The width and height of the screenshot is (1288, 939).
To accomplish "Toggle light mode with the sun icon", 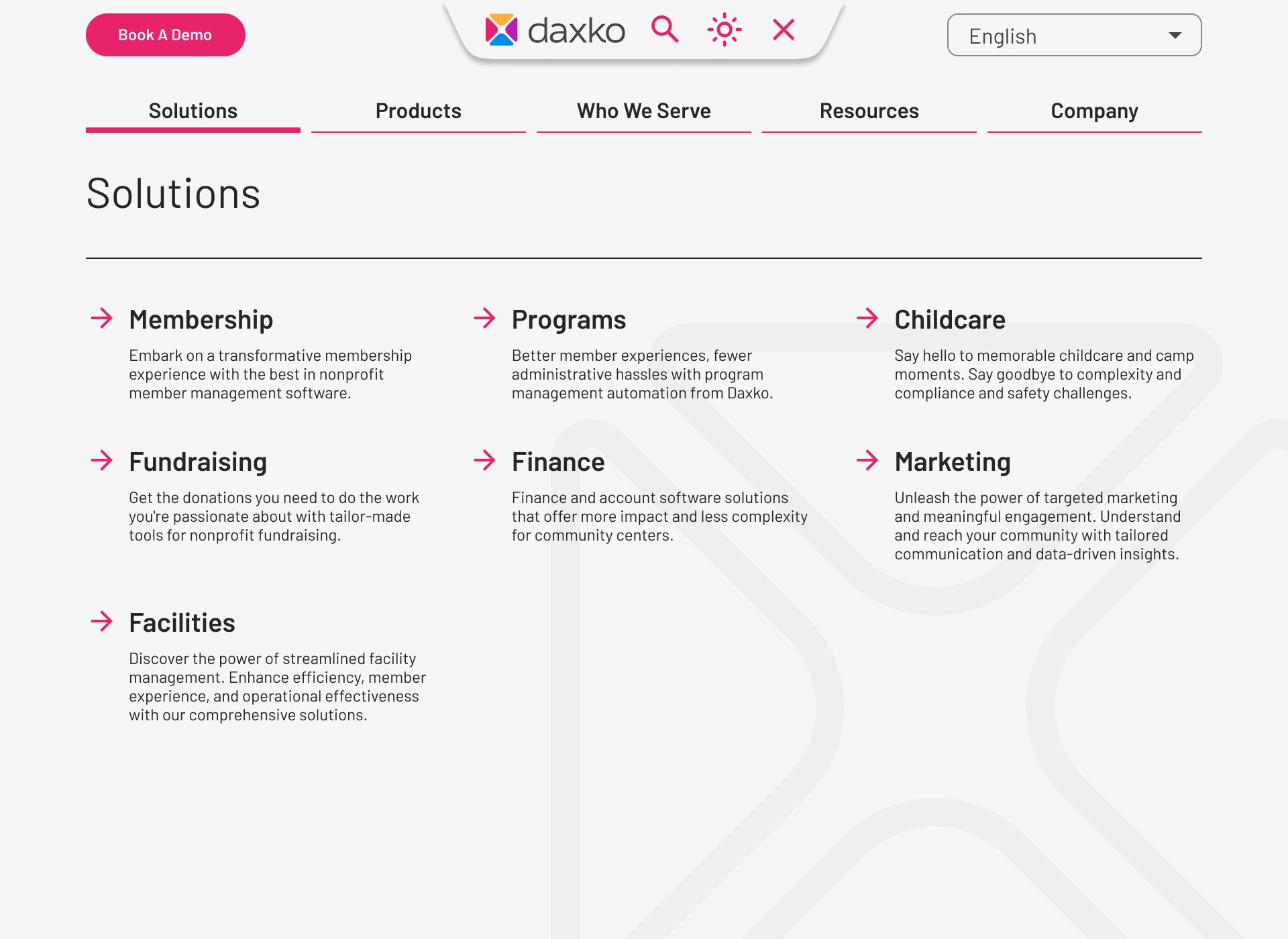I will pos(724,30).
